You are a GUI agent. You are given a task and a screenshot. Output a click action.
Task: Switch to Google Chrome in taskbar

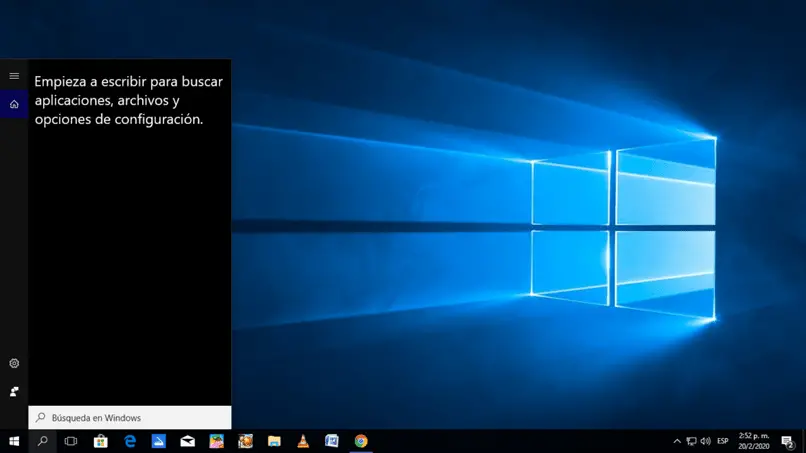361,441
